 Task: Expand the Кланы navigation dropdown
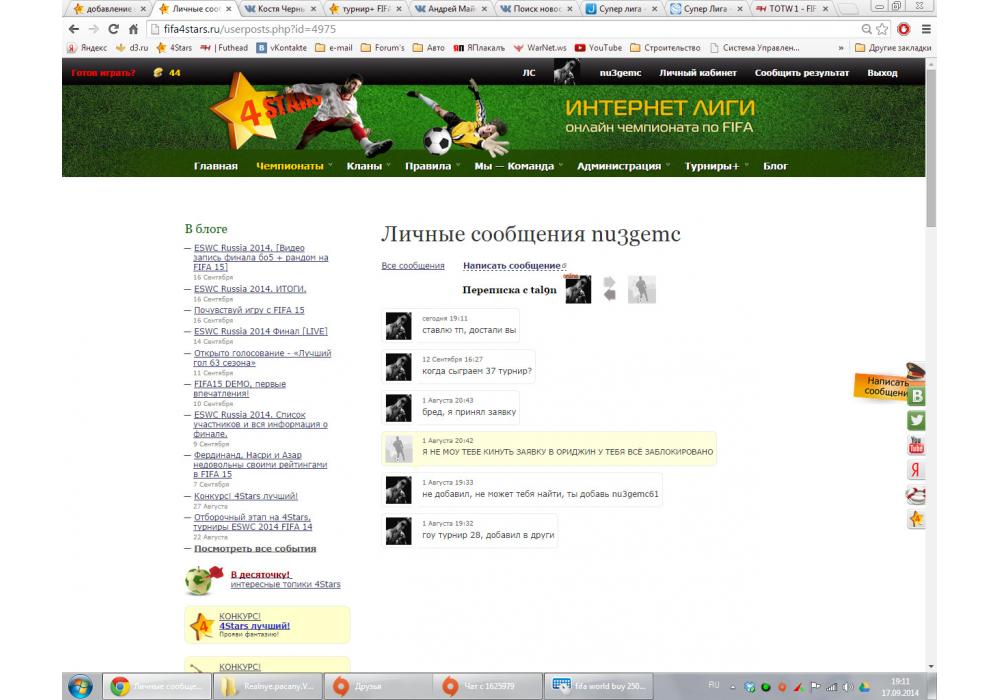point(368,166)
